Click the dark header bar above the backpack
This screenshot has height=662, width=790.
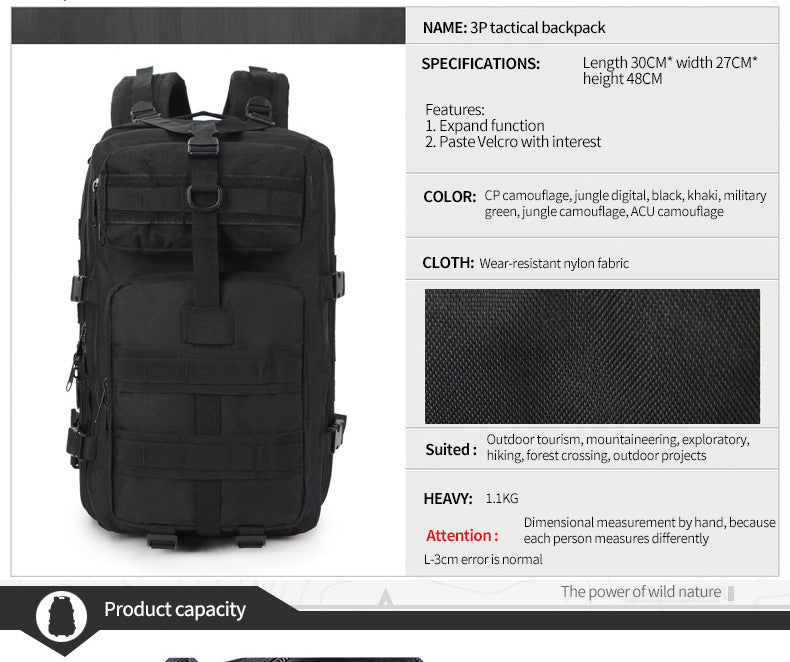(x=208, y=26)
